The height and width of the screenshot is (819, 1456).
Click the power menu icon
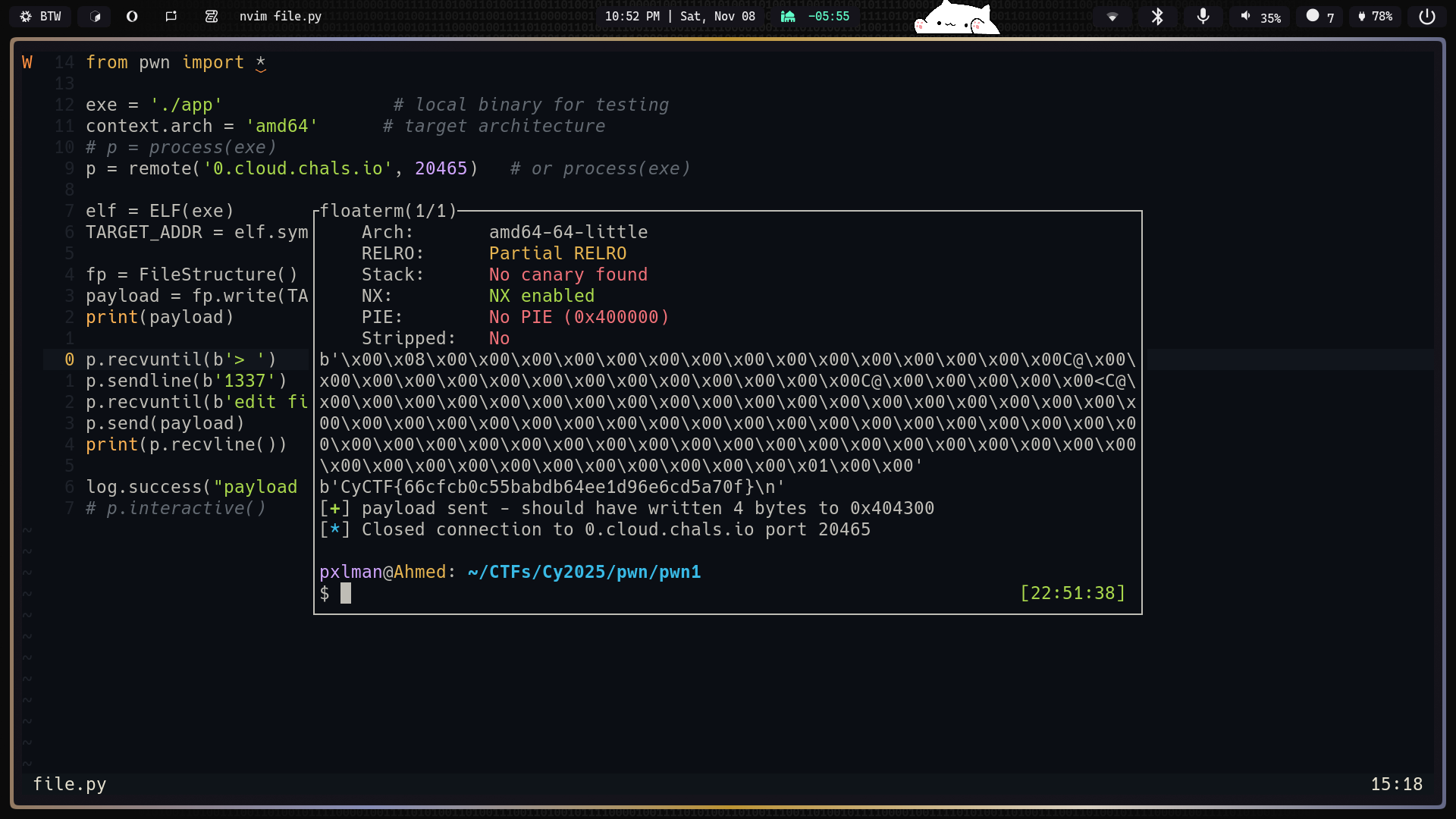click(x=1426, y=16)
